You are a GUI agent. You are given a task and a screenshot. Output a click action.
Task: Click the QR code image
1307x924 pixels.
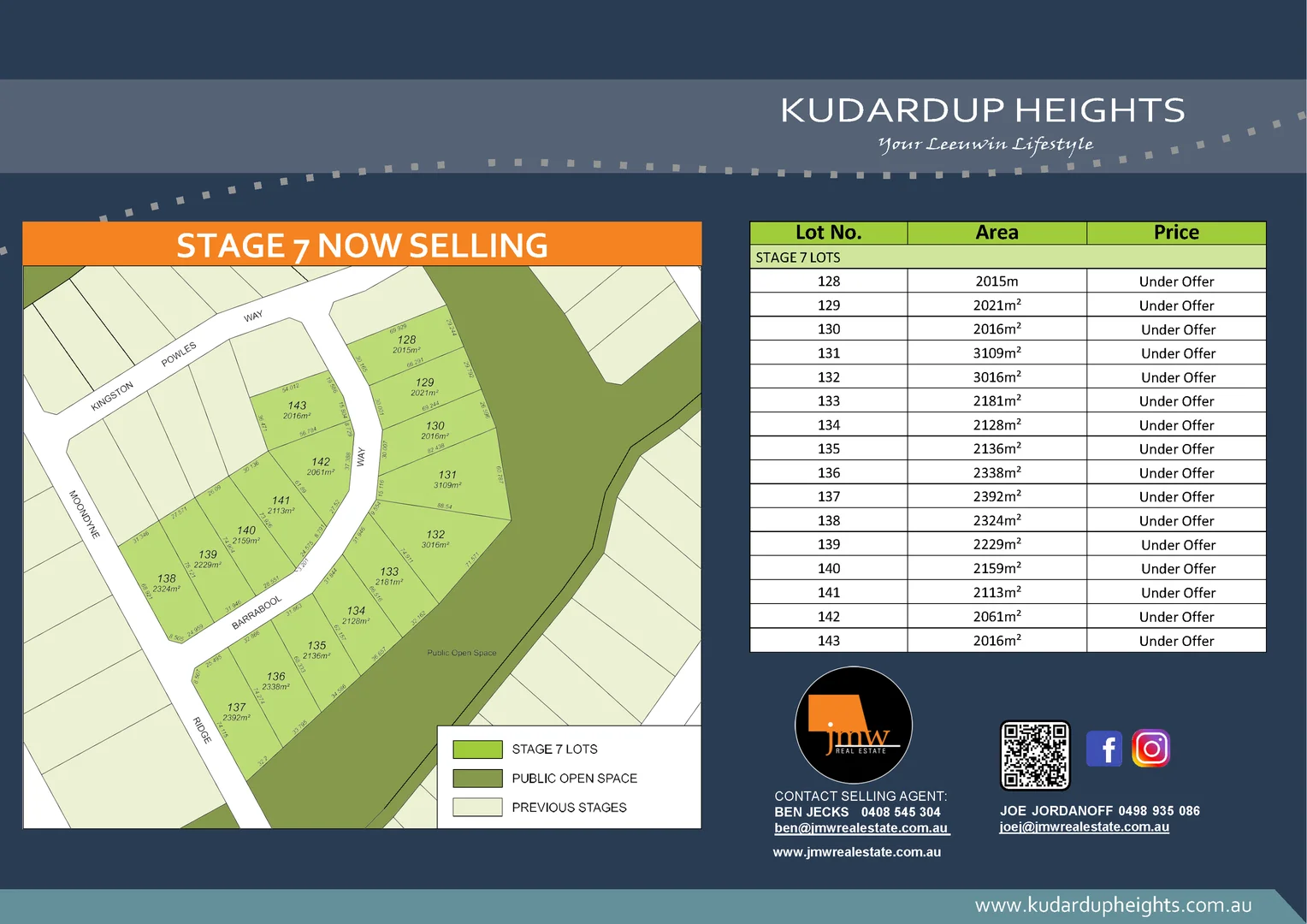(1035, 755)
